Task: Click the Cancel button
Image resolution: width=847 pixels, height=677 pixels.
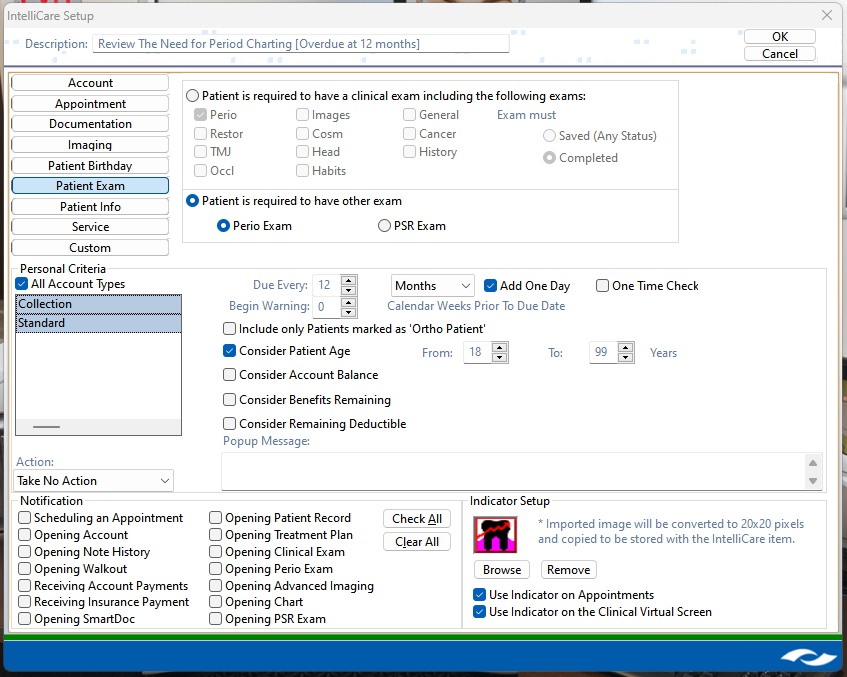Action: click(779, 53)
